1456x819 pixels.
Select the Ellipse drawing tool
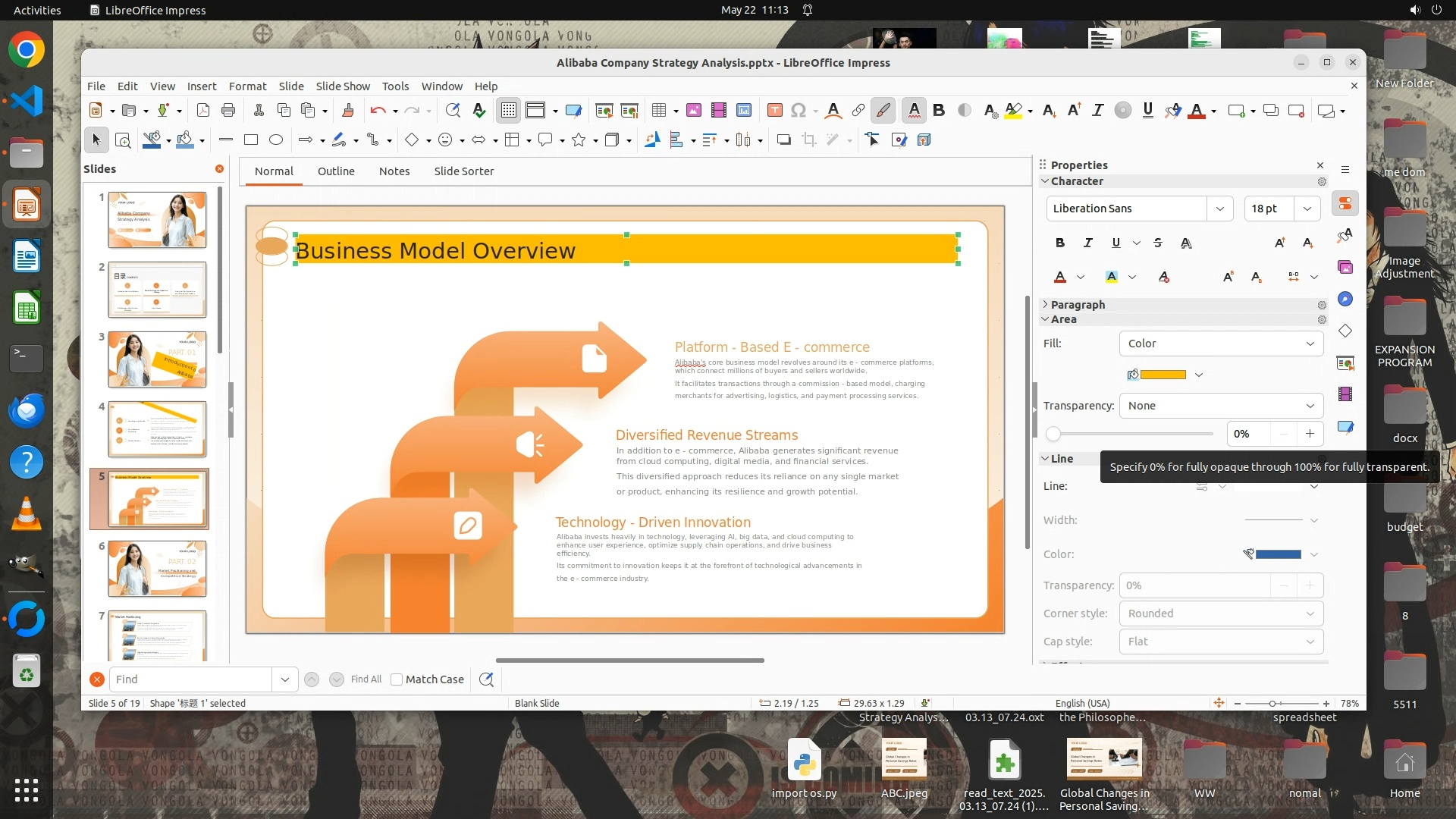point(276,140)
